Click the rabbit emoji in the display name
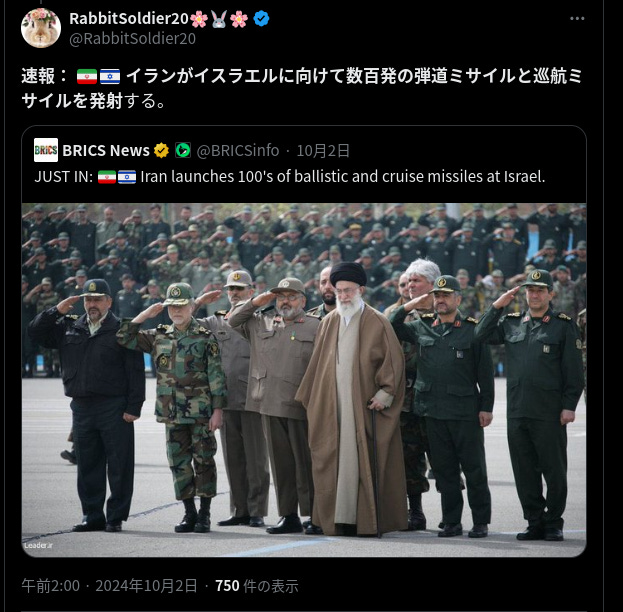 coord(219,19)
